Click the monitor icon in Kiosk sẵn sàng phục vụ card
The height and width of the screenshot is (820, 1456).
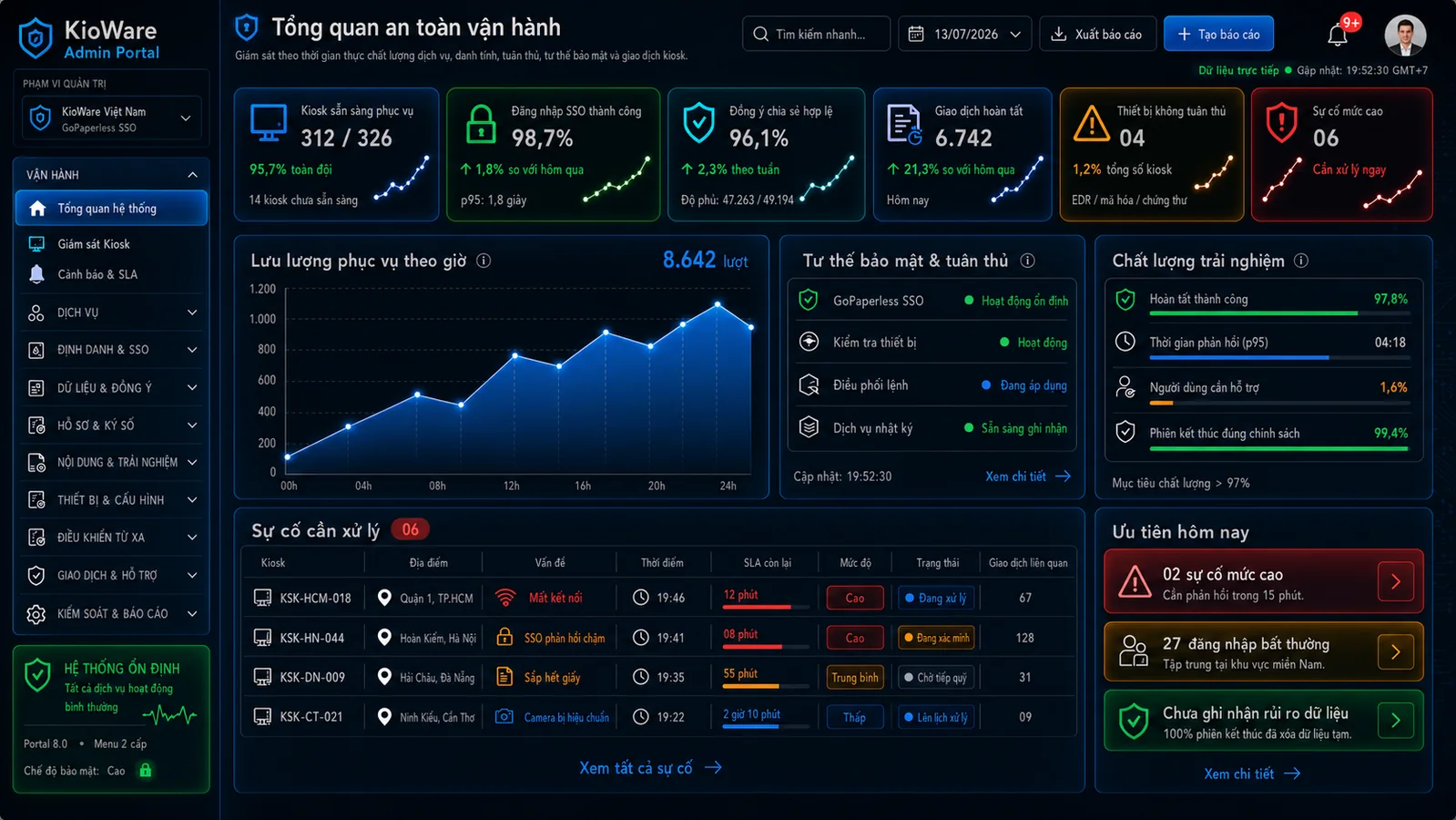[269, 124]
